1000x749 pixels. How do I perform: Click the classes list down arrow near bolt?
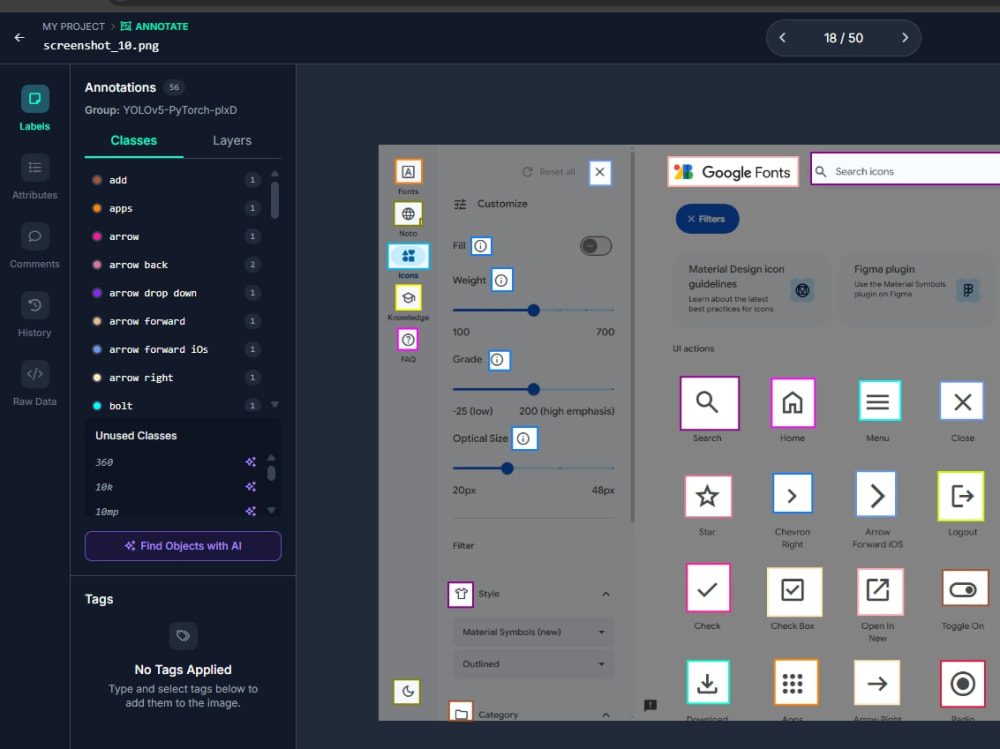pos(275,404)
